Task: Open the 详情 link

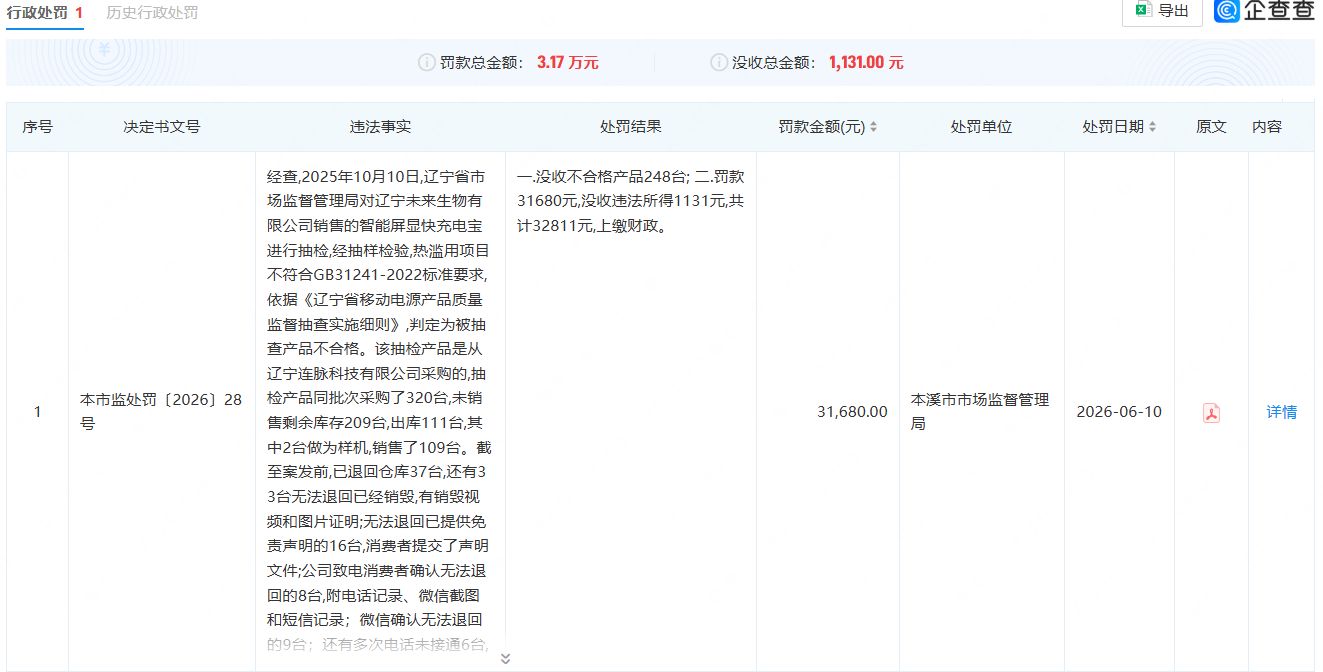Action: click(1282, 412)
